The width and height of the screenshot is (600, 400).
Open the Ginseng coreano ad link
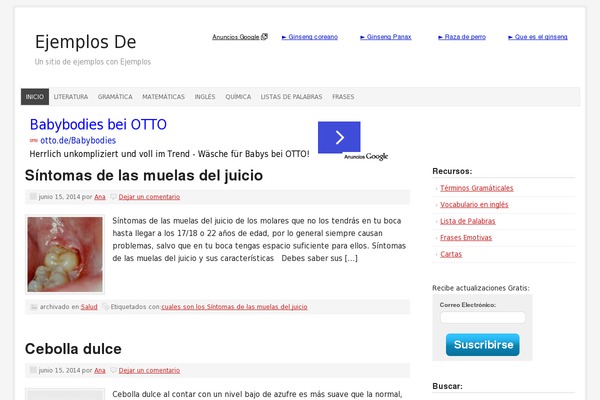coord(310,37)
